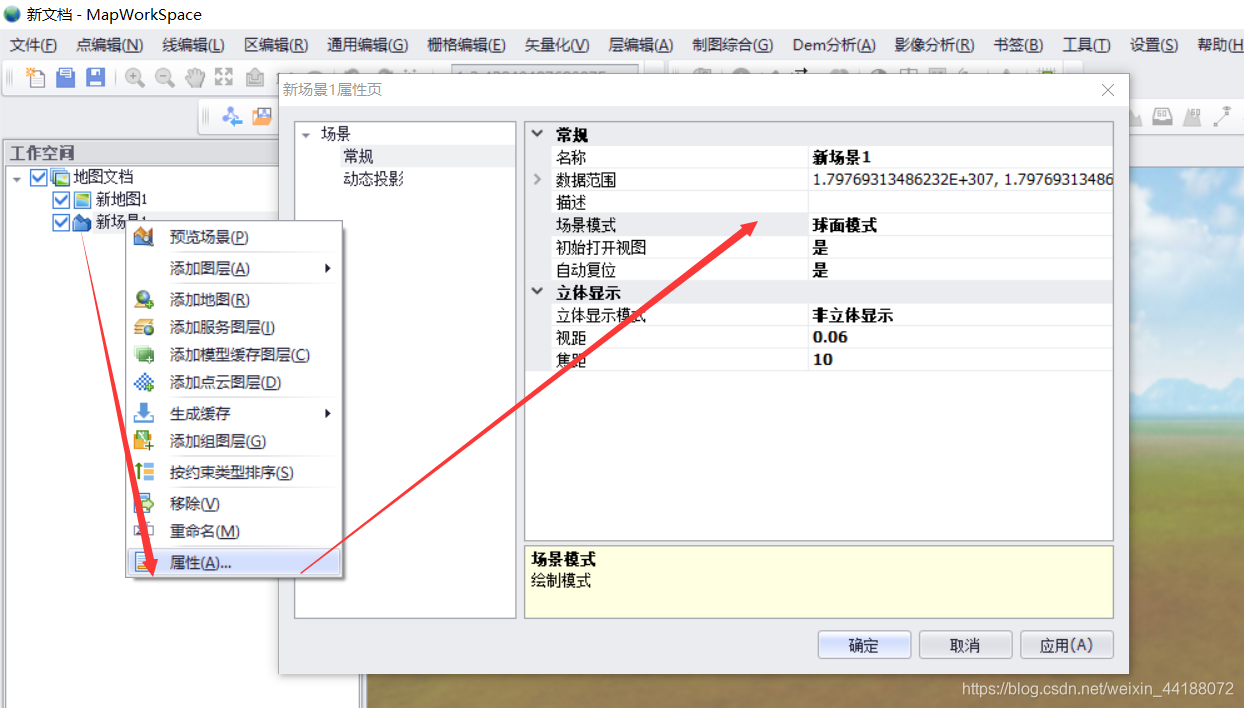Click the 新场景1 scene icon in tree
The image size is (1244, 708).
click(x=82, y=222)
